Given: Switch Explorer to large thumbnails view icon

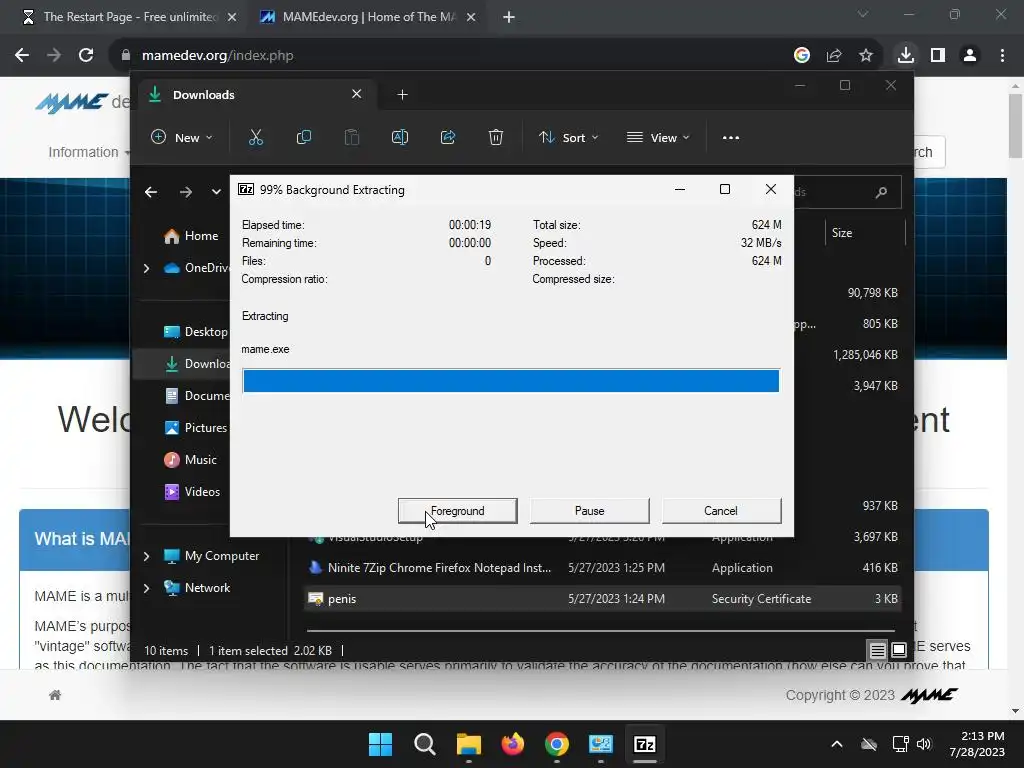Looking at the screenshot, I should click(x=899, y=650).
